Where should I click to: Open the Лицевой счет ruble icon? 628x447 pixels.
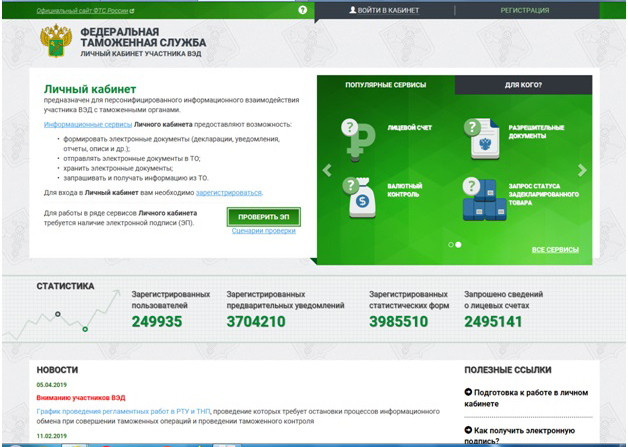(358, 140)
